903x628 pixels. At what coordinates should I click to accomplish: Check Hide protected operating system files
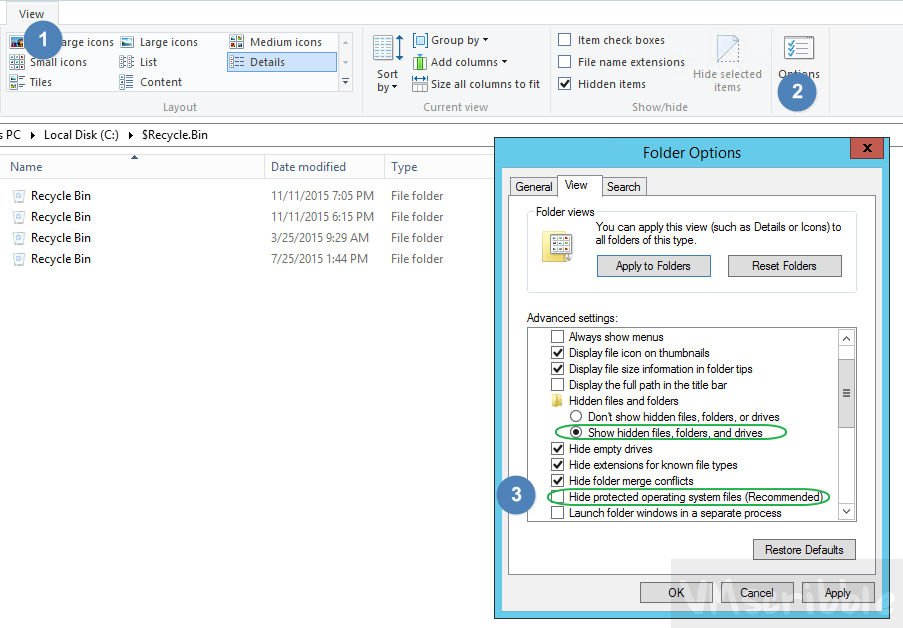tap(557, 497)
